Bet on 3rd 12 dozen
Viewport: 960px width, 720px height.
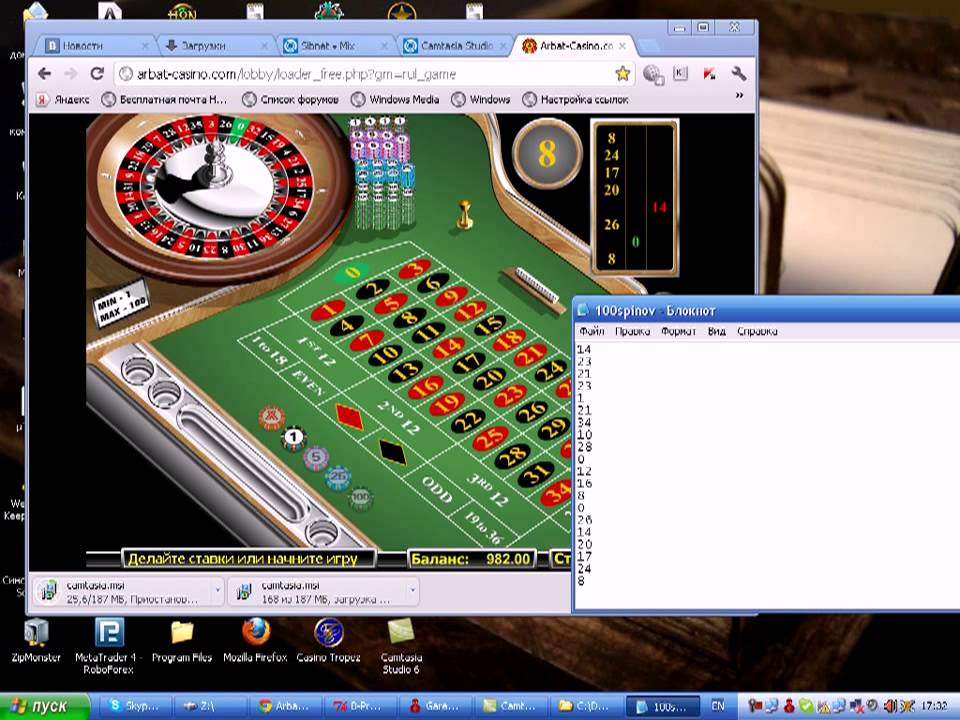[x=488, y=490]
